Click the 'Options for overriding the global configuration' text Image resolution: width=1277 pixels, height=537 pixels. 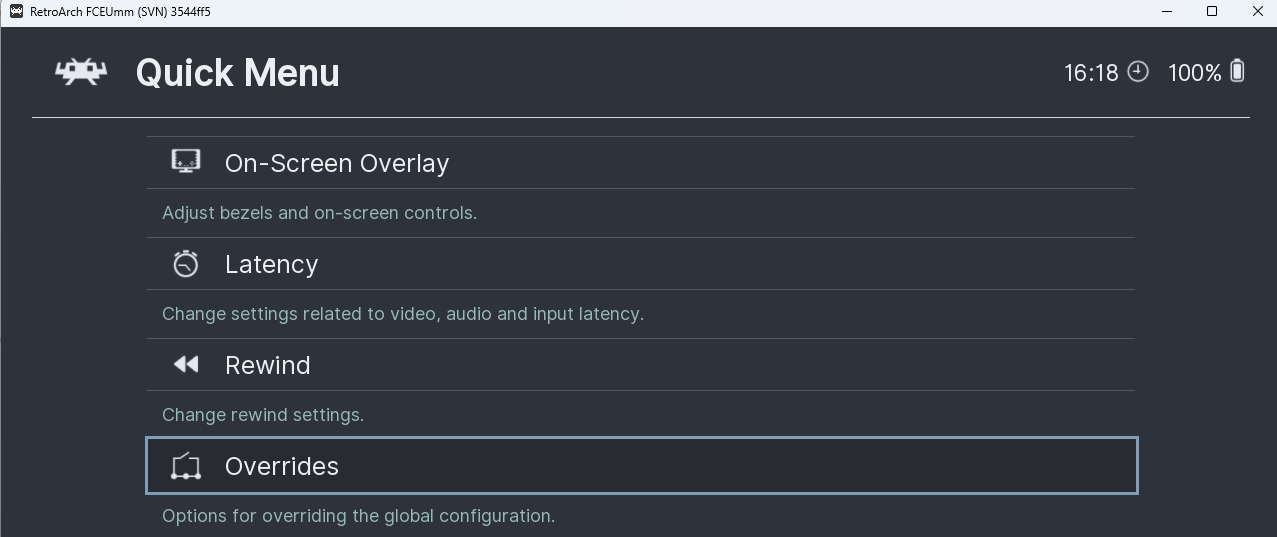358,516
